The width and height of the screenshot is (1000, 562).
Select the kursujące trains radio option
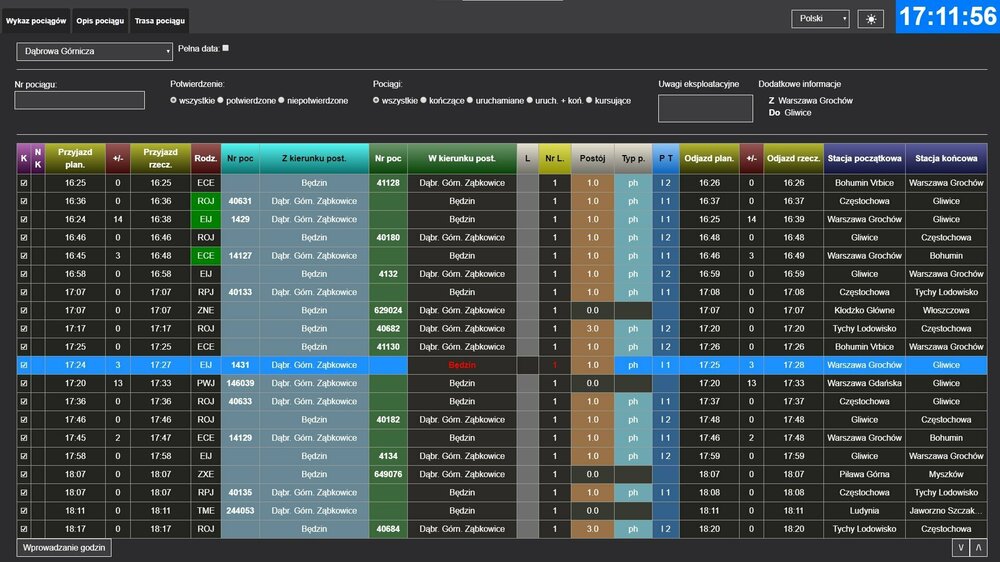pos(589,101)
